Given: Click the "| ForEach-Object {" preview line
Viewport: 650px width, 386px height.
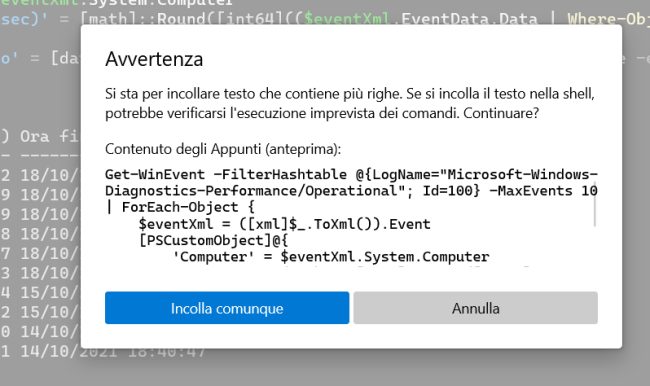Looking at the screenshot, I should [180, 207].
